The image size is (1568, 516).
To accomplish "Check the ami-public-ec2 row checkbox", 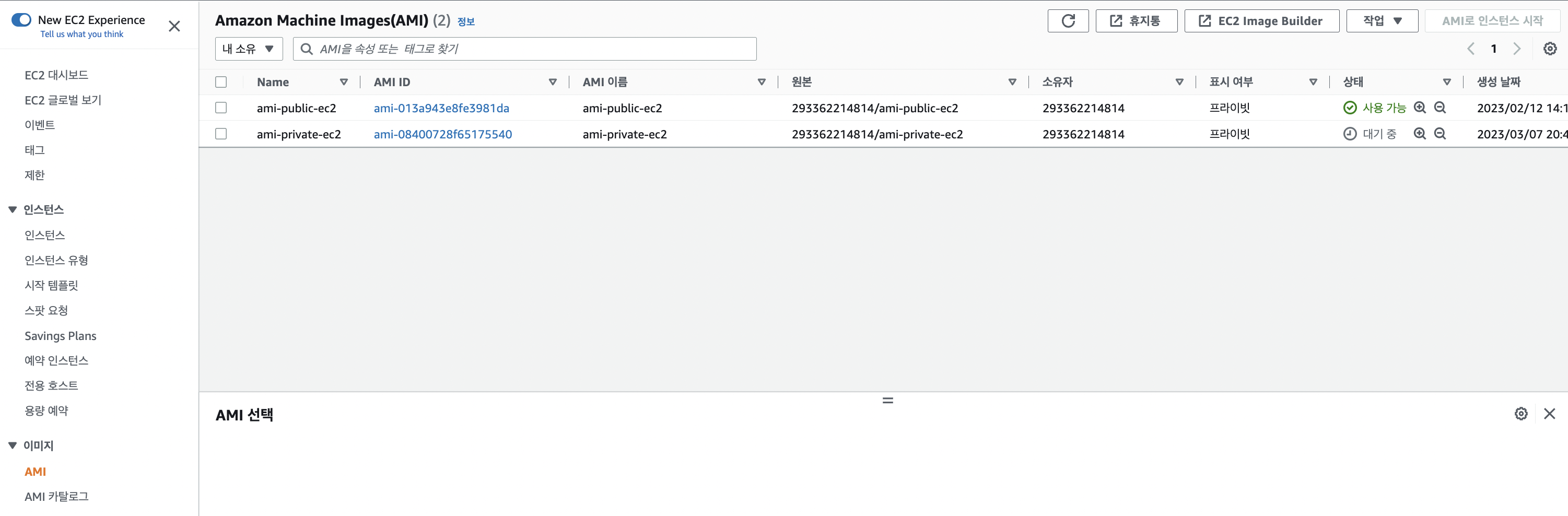I will (221, 108).
